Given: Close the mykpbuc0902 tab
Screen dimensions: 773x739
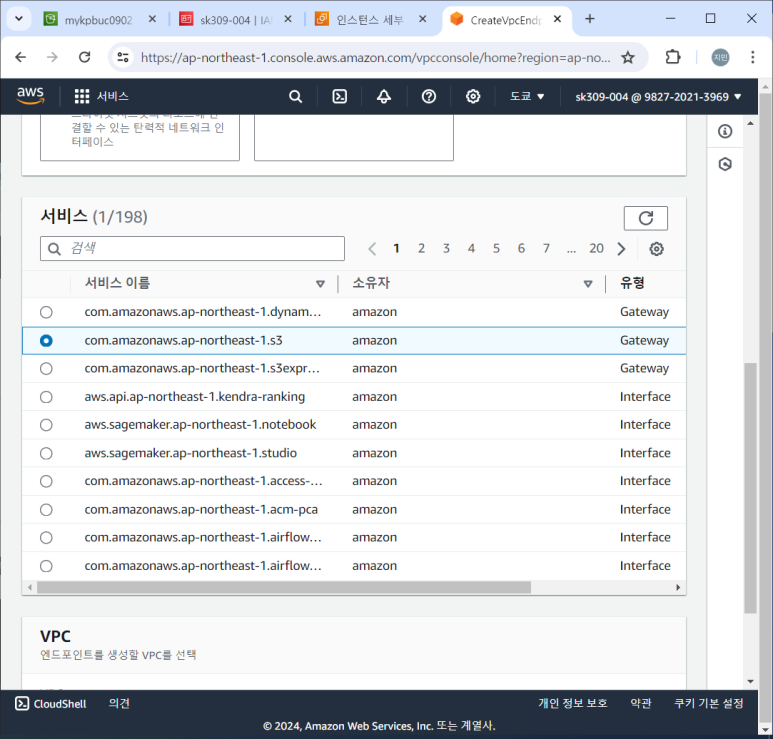Looking at the screenshot, I should (152, 19).
